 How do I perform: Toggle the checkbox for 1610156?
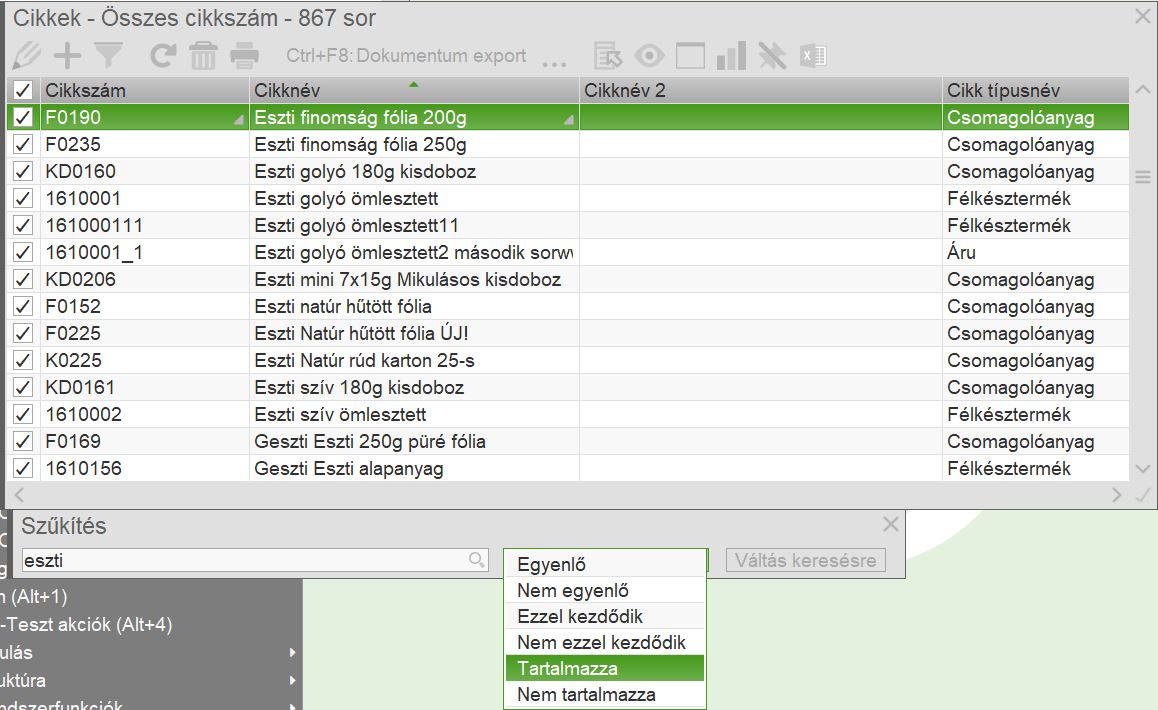coord(23,468)
